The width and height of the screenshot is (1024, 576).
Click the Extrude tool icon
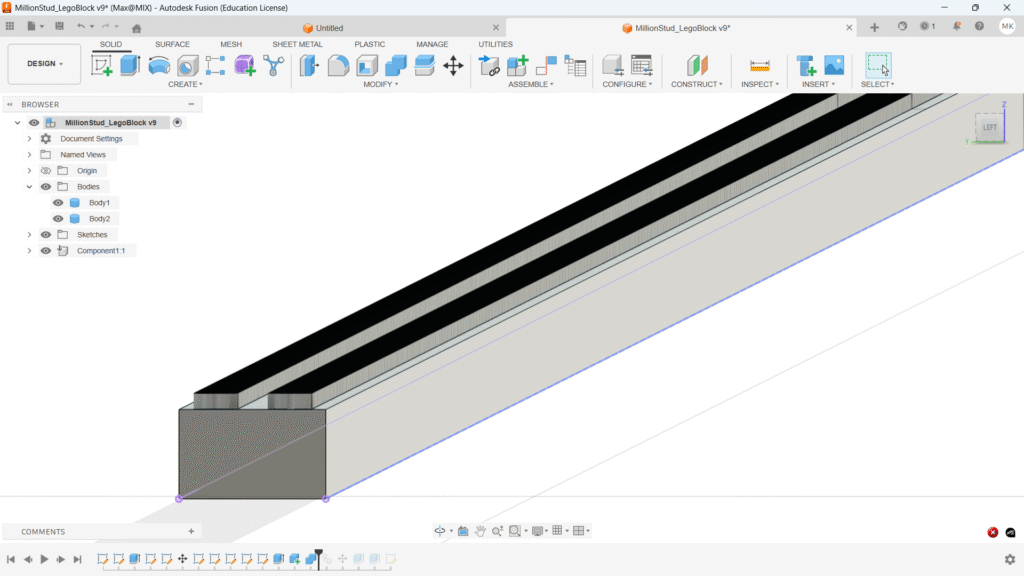[130, 66]
